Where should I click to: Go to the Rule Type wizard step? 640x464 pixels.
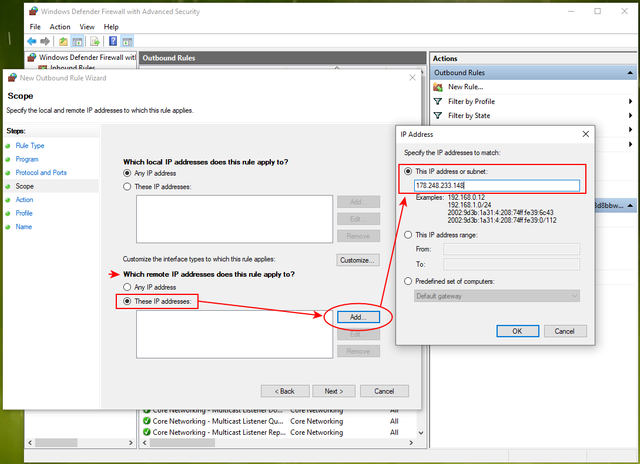30,145
